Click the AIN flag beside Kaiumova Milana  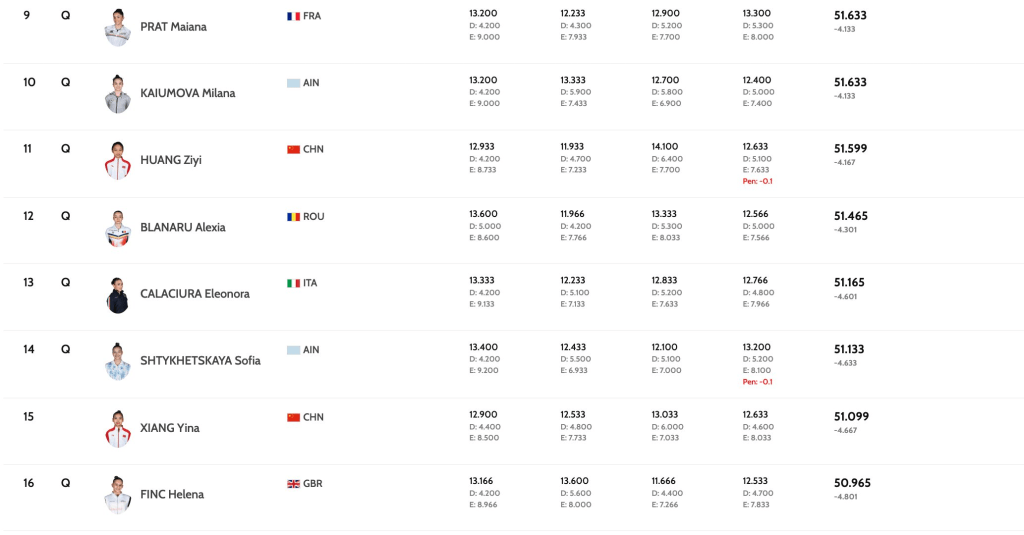pos(293,83)
